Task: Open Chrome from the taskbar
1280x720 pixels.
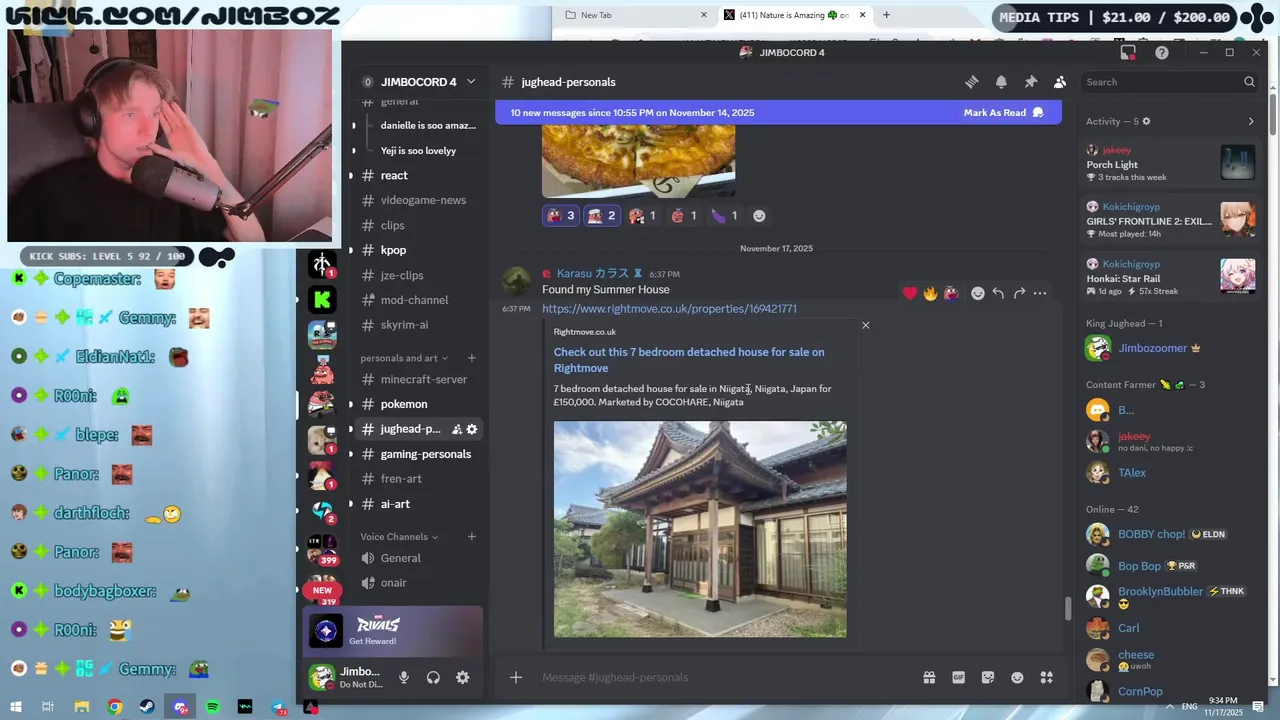Action: (x=115, y=707)
